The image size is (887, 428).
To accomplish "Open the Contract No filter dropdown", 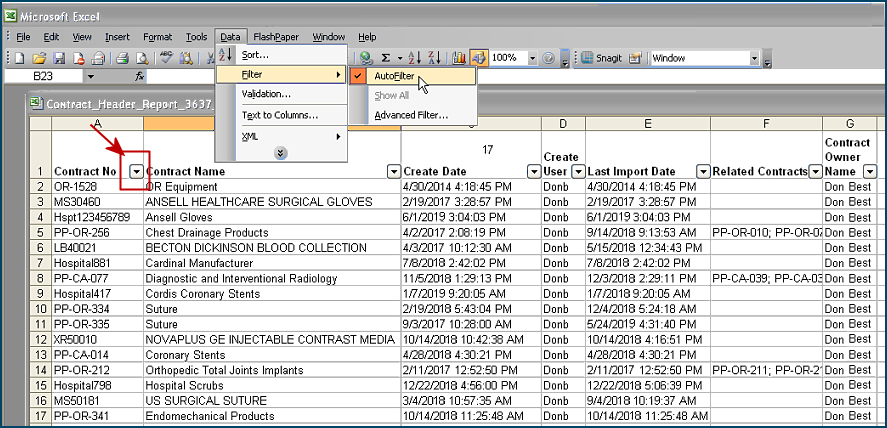I will coord(136,171).
